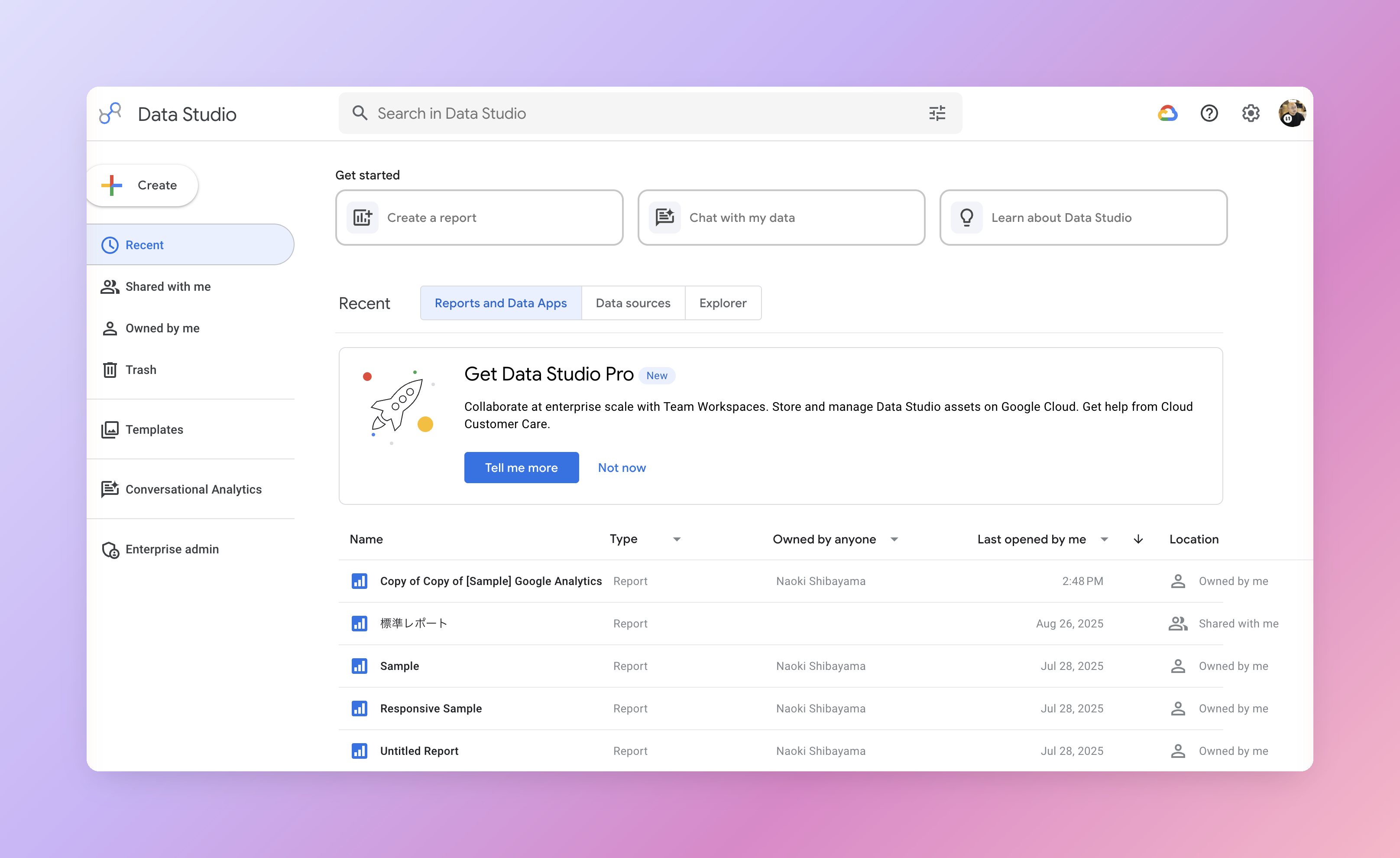The image size is (1400, 858).
Task: Click the Data Studio logo icon
Action: coord(110,114)
